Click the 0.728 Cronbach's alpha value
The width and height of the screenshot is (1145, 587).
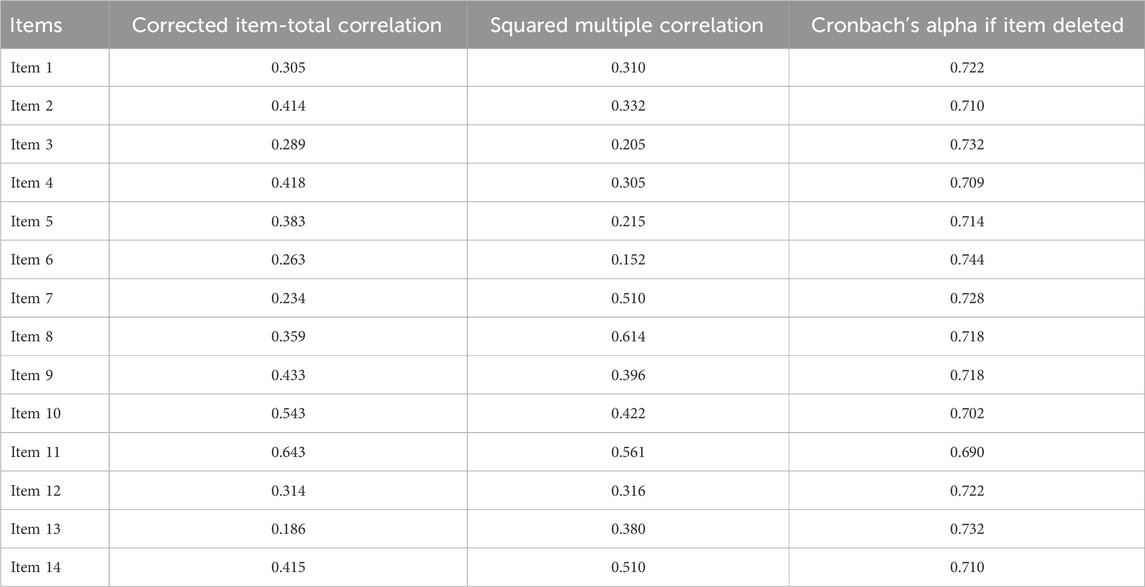coord(967,299)
